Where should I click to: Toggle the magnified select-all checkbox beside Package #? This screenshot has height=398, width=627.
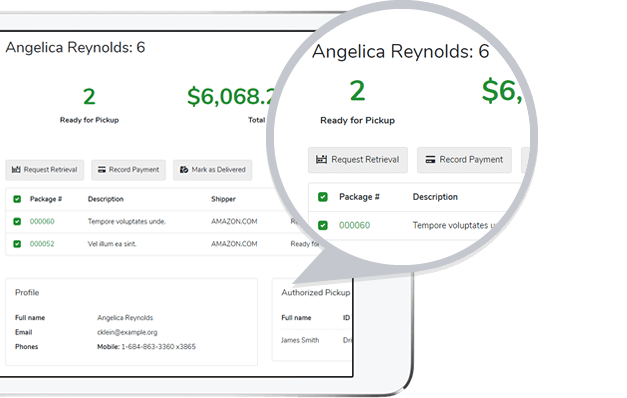(323, 197)
